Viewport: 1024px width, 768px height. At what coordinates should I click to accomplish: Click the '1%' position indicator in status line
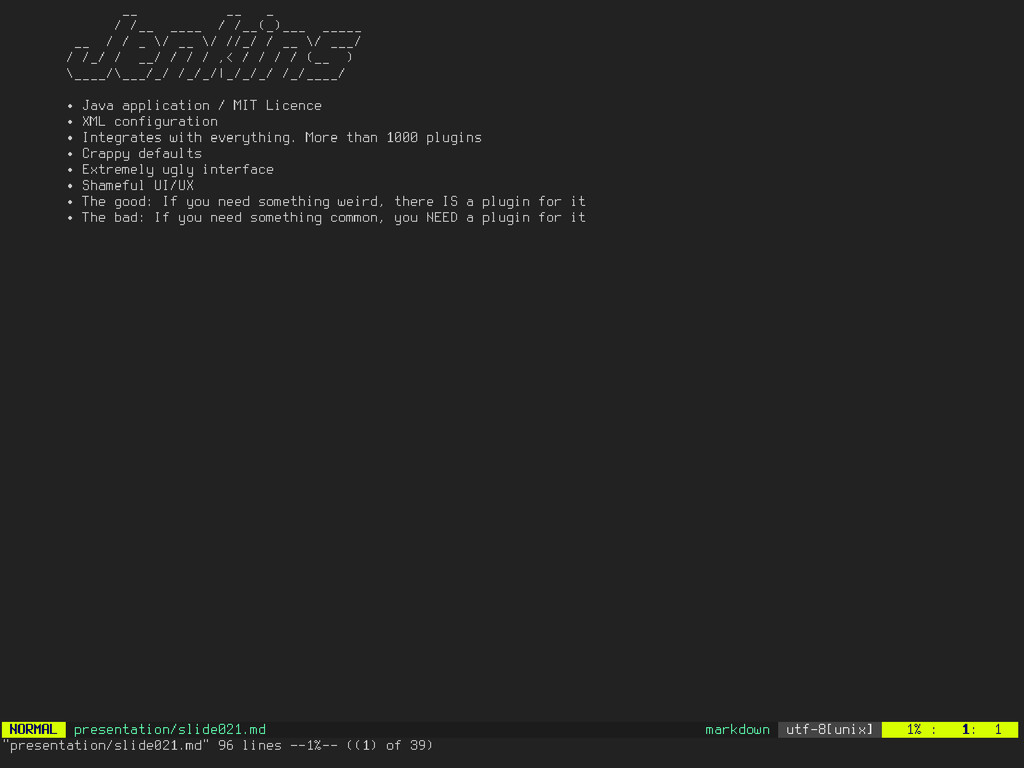click(x=914, y=729)
